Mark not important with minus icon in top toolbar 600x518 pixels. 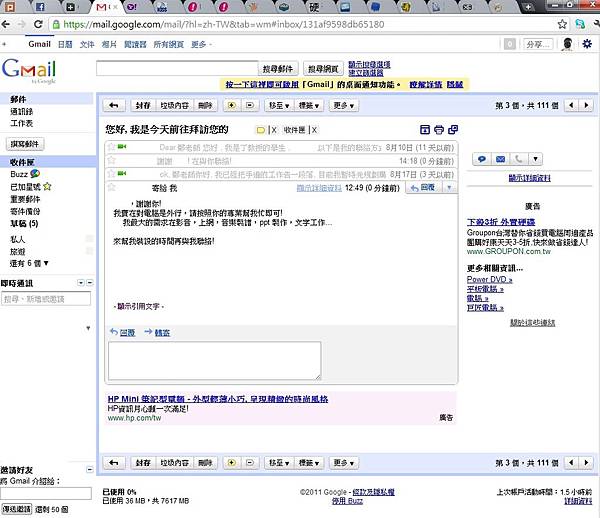coord(250,105)
